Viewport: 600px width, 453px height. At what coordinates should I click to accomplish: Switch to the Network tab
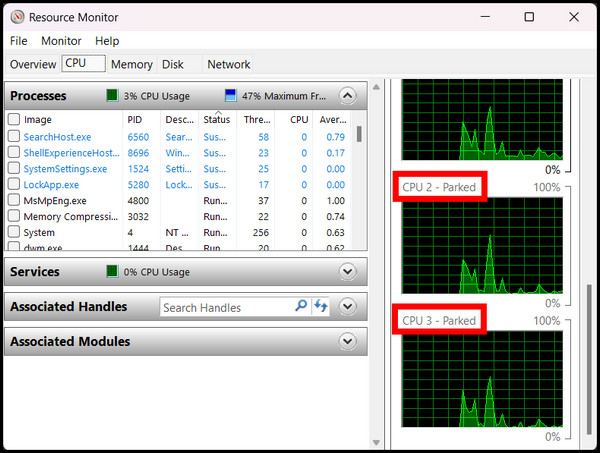coord(228,64)
